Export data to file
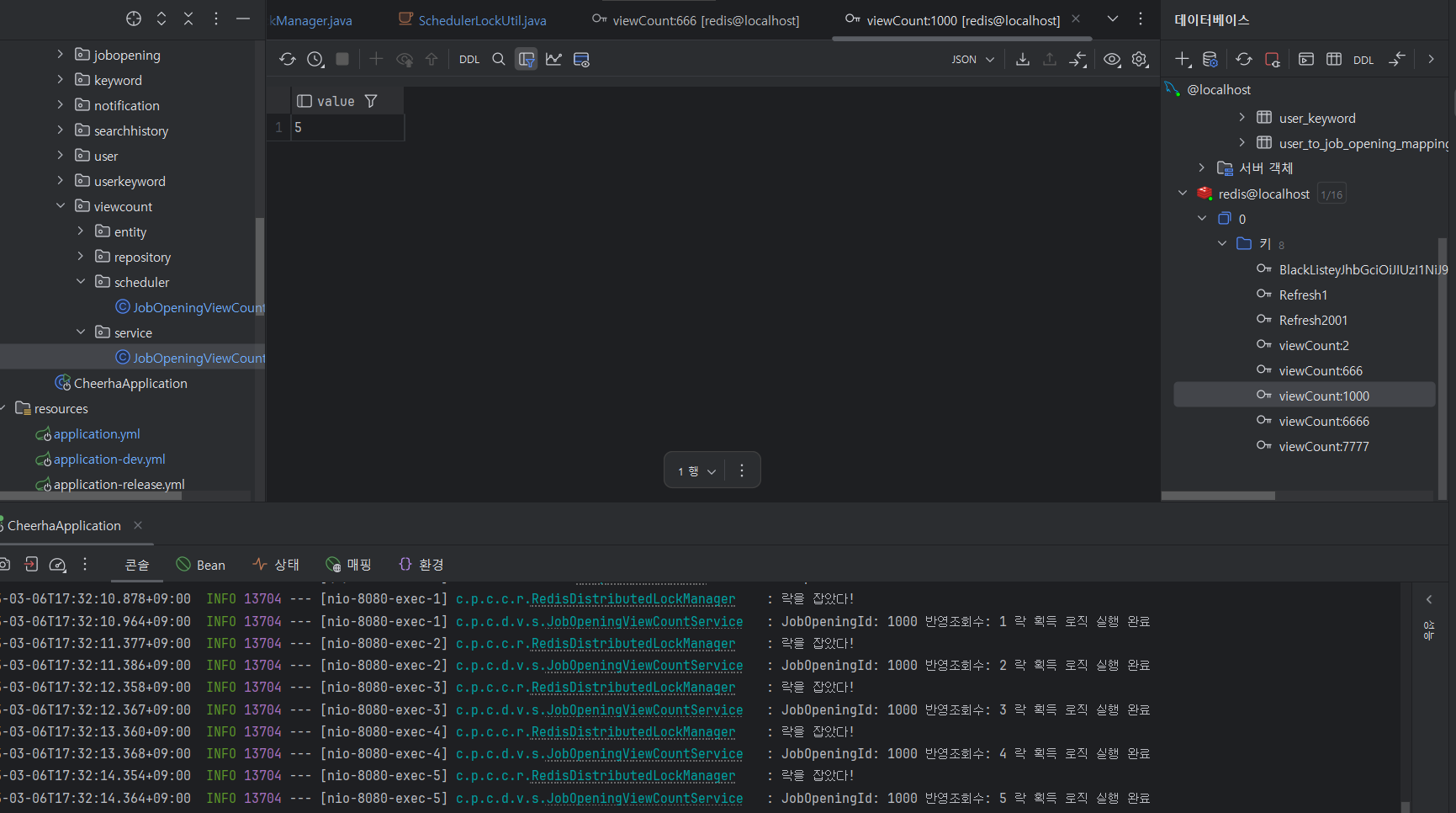This screenshot has width=1456, height=813. coord(1023,59)
